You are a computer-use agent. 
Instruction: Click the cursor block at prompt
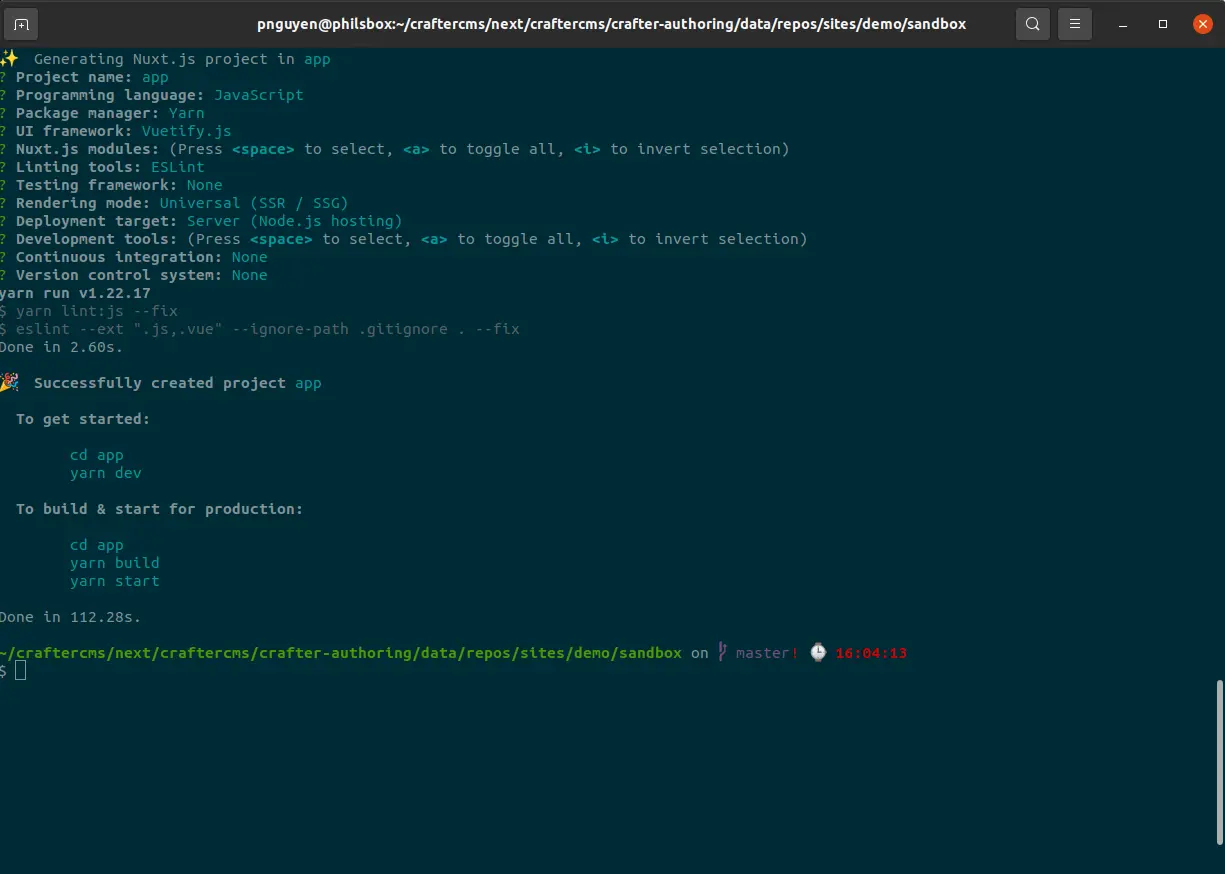[x=21, y=671]
